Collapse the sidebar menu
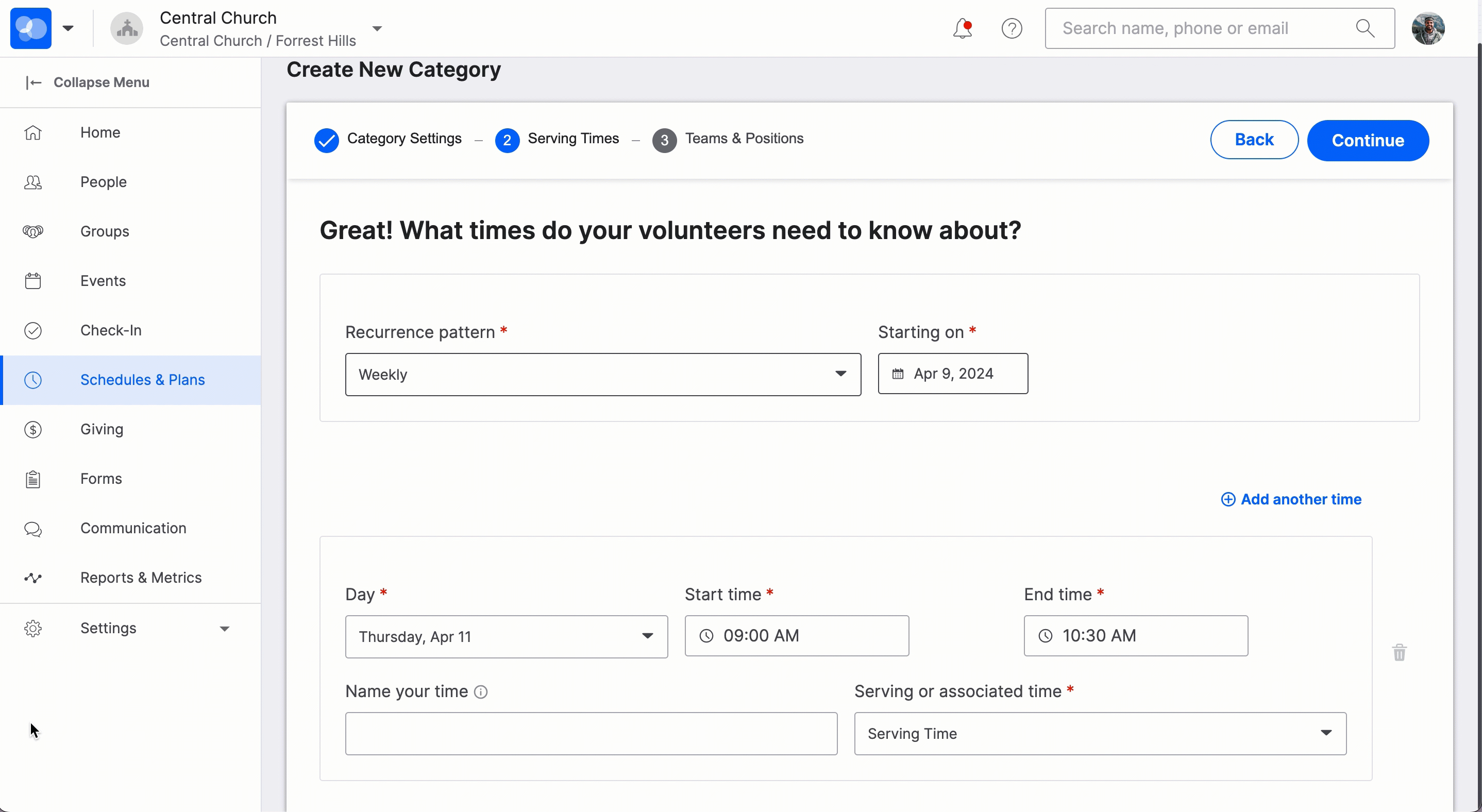The image size is (1482, 812). pyautogui.click(x=88, y=82)
